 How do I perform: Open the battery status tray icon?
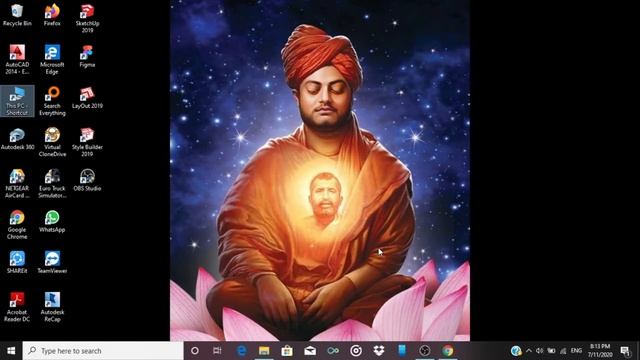click(551, 351)
